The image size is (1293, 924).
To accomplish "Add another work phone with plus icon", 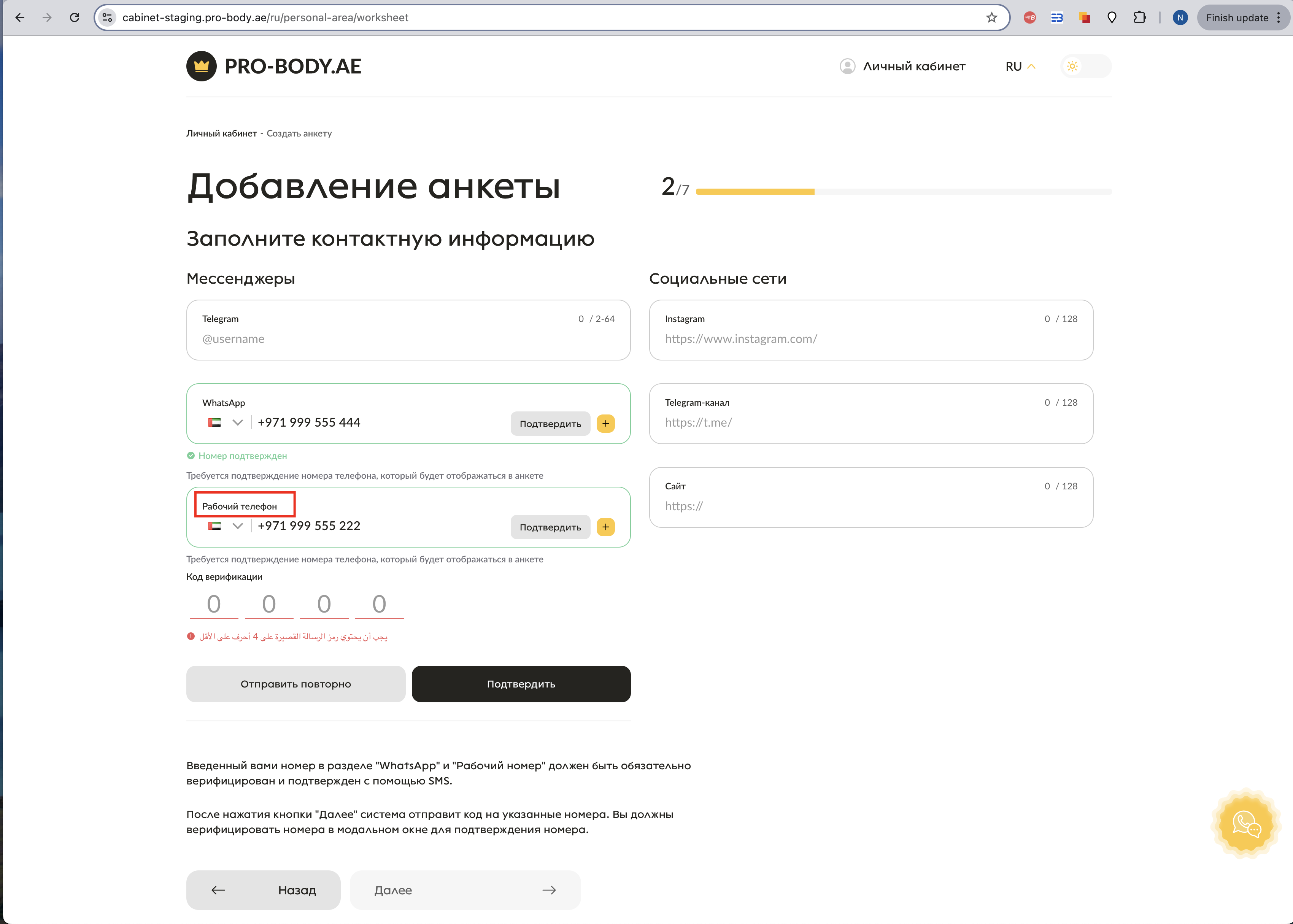I will [605, 527].
